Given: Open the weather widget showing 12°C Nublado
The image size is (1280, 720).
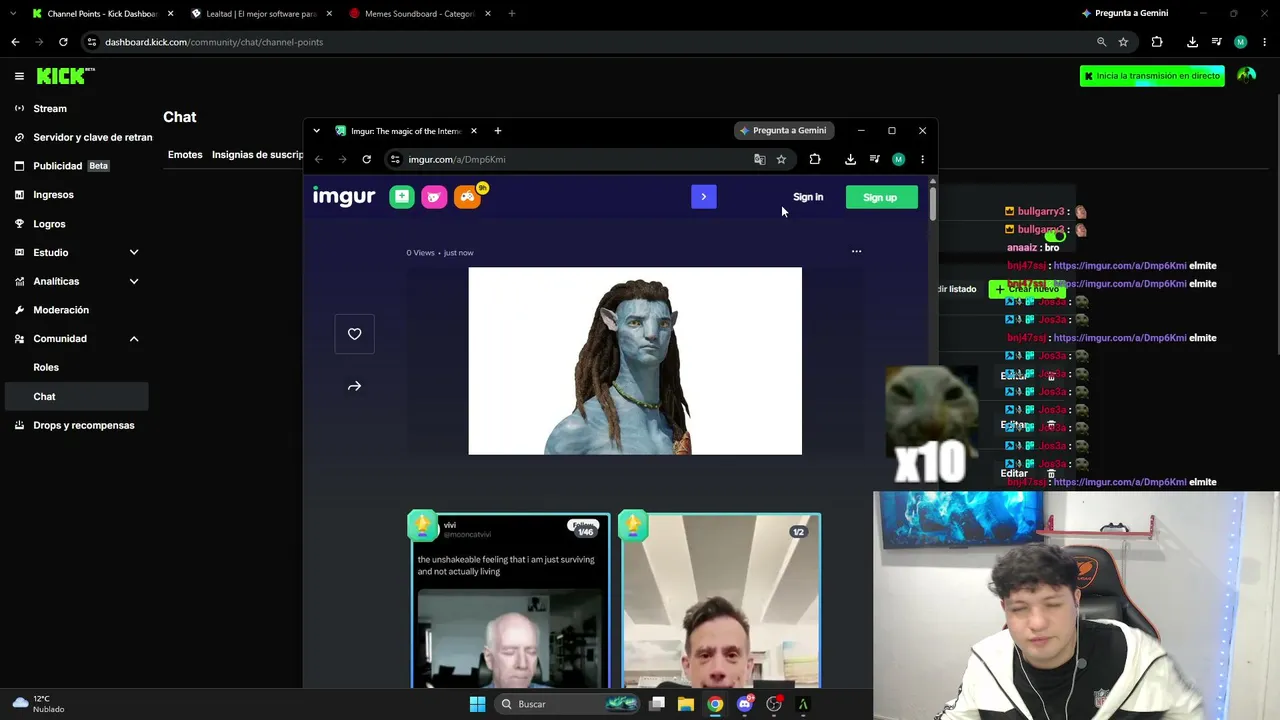Looking at the screenshot, I should click(40, 704).
